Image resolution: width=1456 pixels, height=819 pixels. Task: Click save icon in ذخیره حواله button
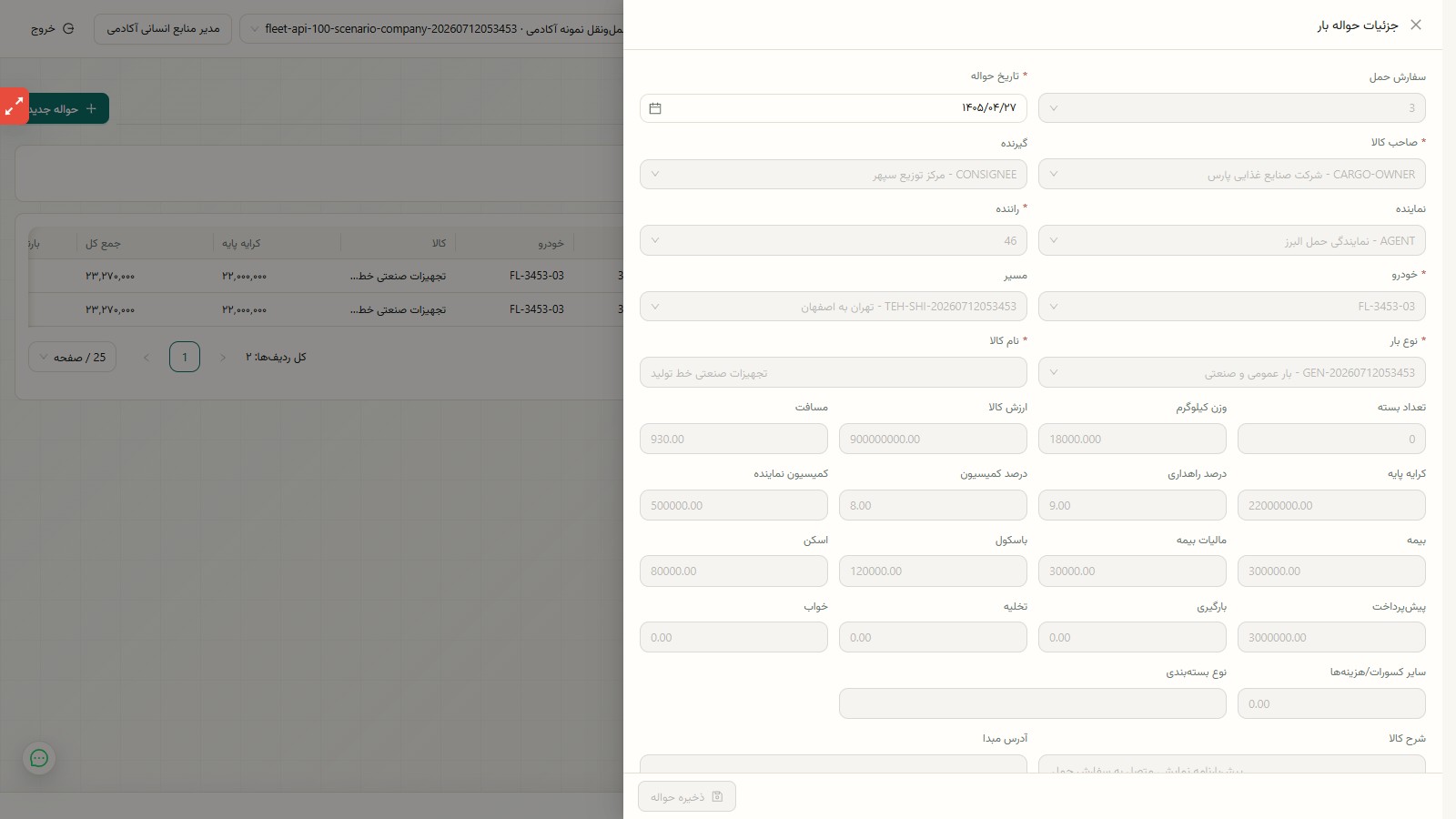pos(717,797)
